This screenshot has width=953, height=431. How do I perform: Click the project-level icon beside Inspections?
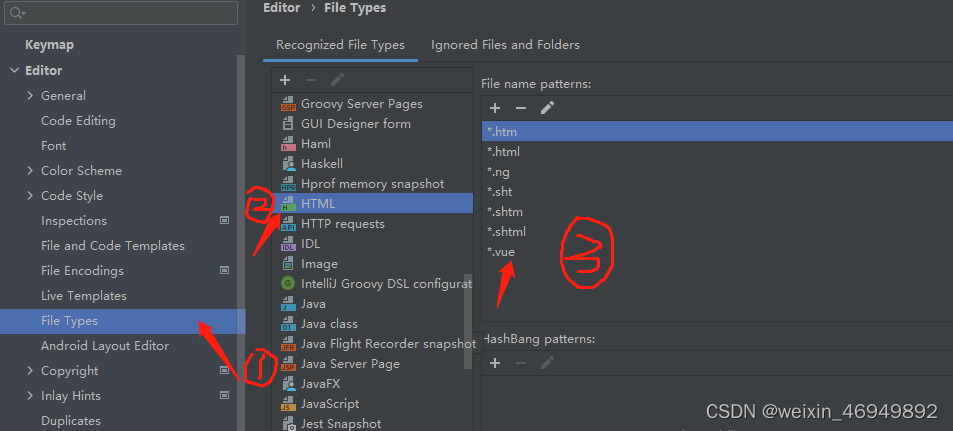click(224, 221)
